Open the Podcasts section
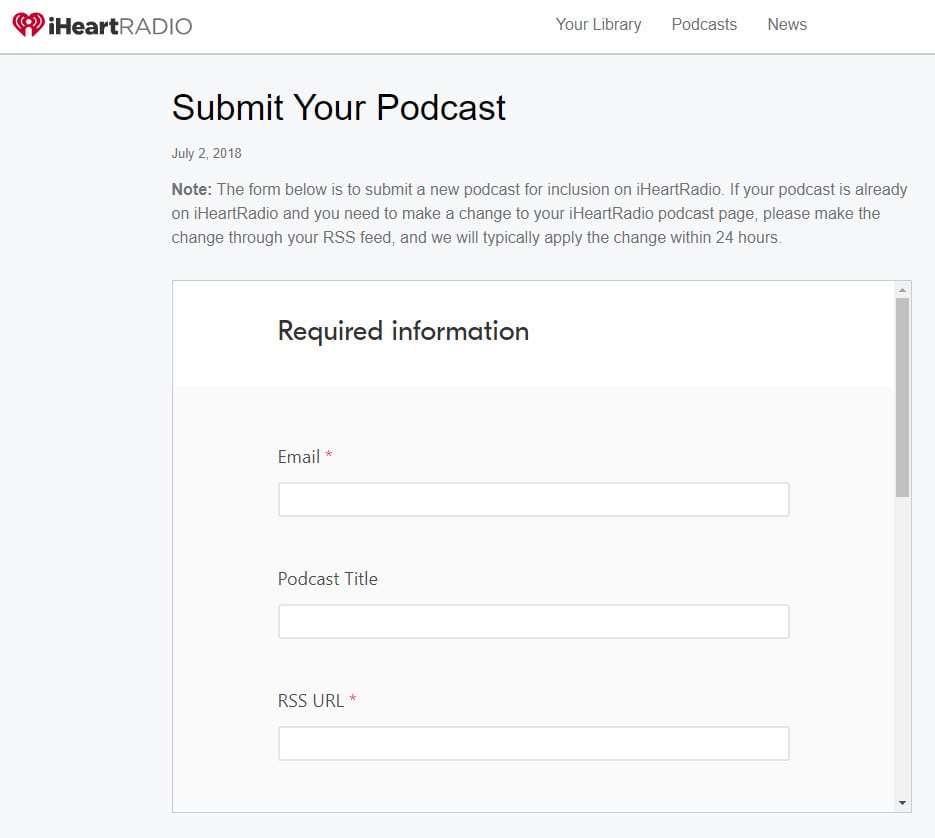The image size is (935, 838). tap(703, 24)
